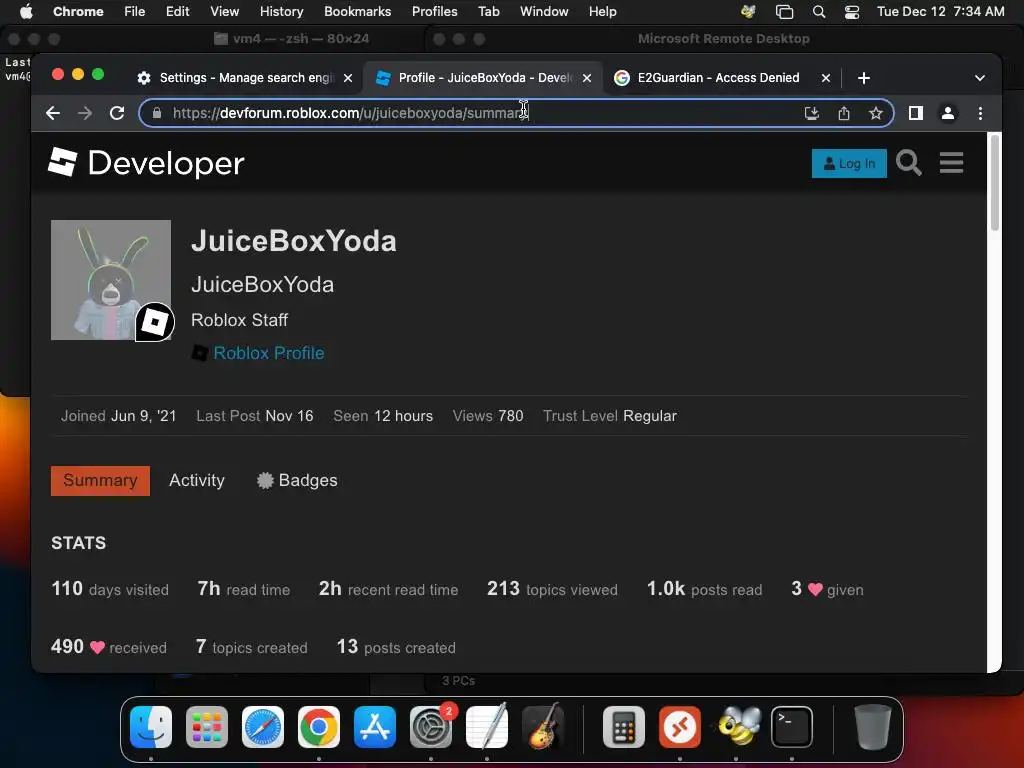
Task: Open the History menu
Action: point(281,11)
